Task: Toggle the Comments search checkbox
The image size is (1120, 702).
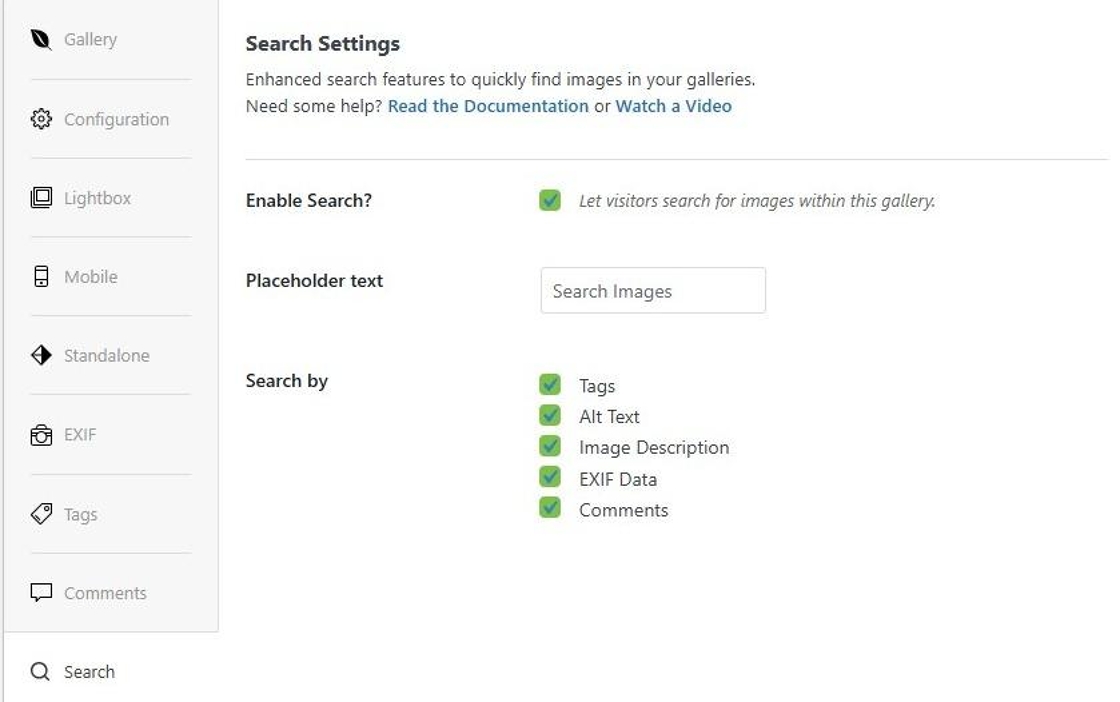Action: click(551, 509)
